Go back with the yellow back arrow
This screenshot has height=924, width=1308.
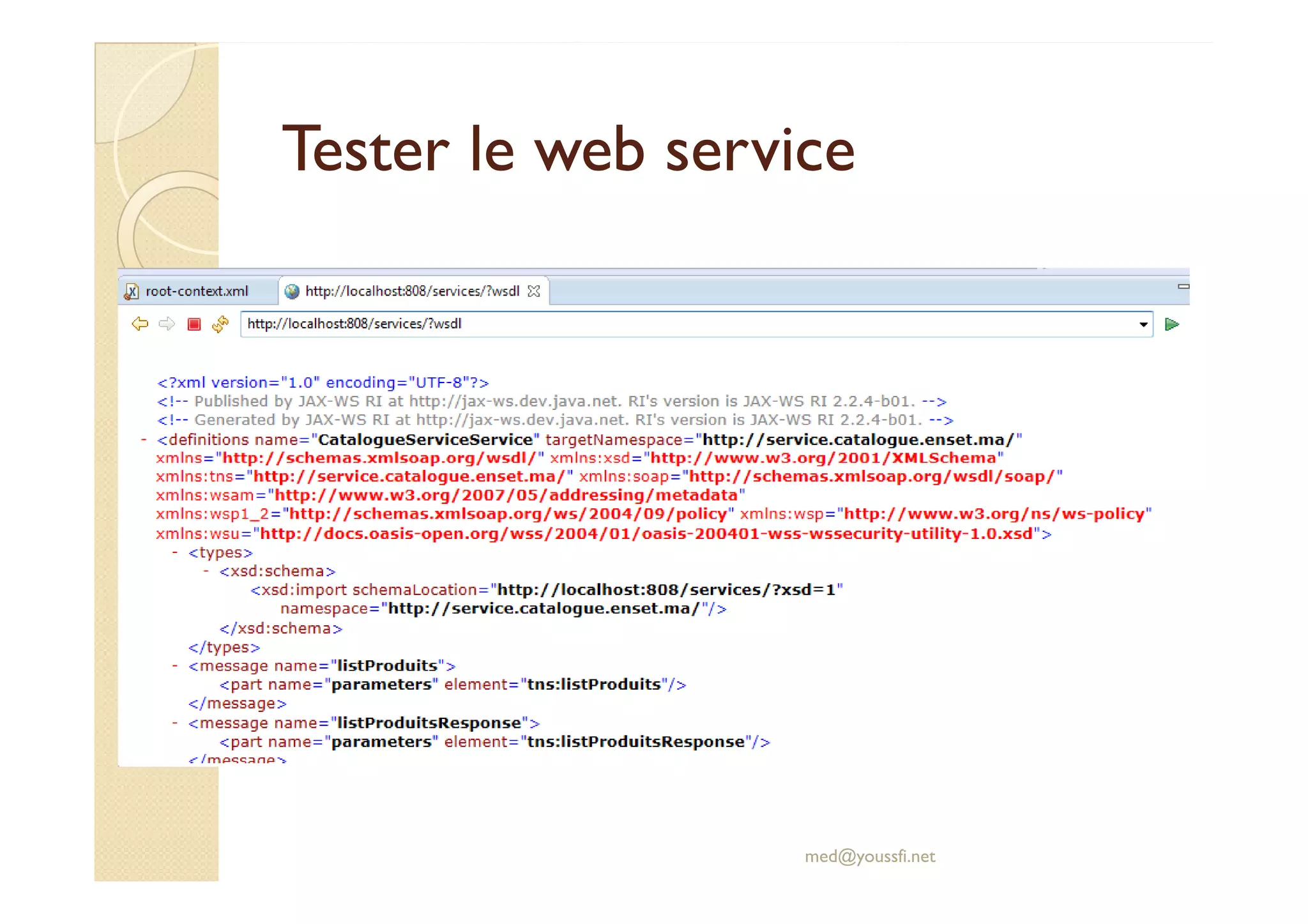click(x=140, y=324)
